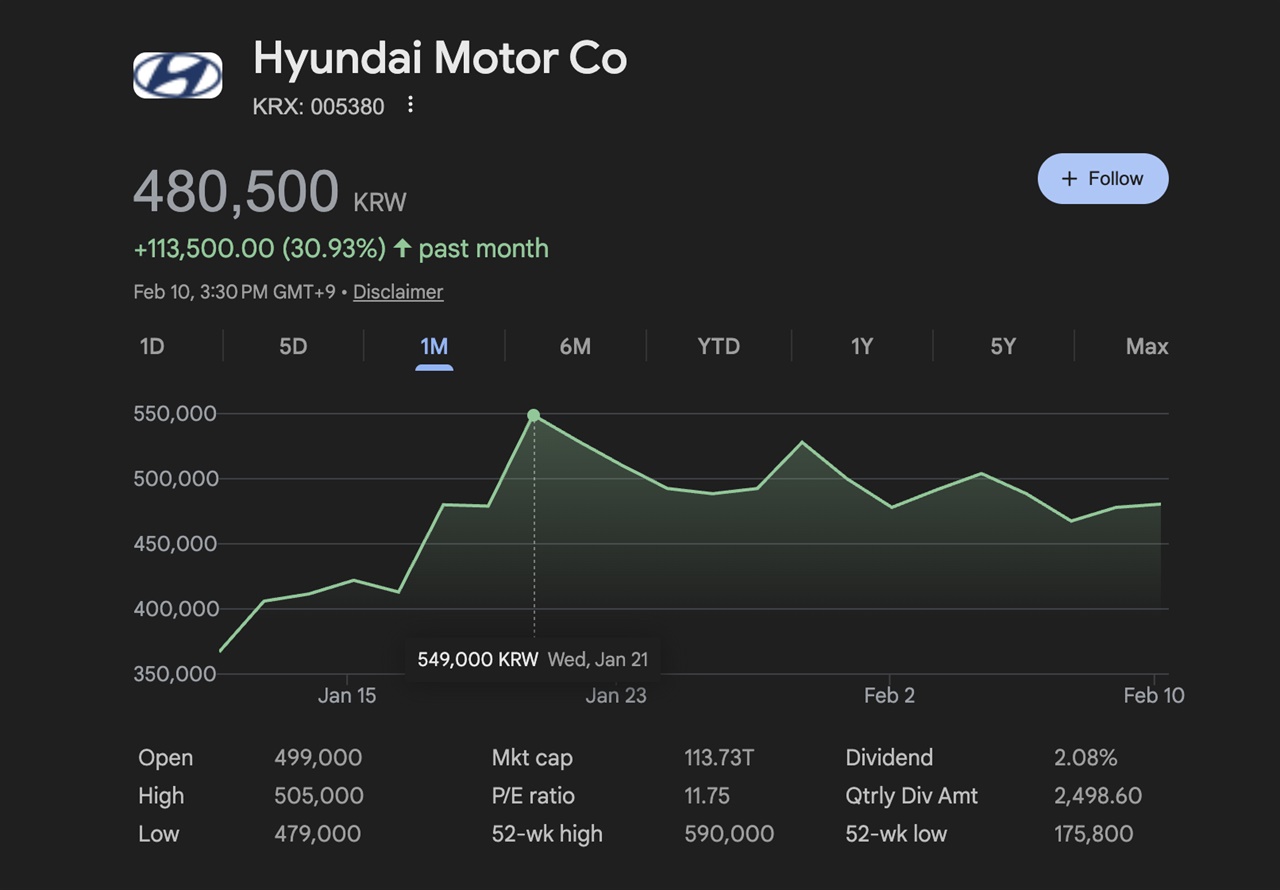This screenshot has width=1280, height=890.
Task: Open the three-dot more options menu
Action: (x=410, y=105)
